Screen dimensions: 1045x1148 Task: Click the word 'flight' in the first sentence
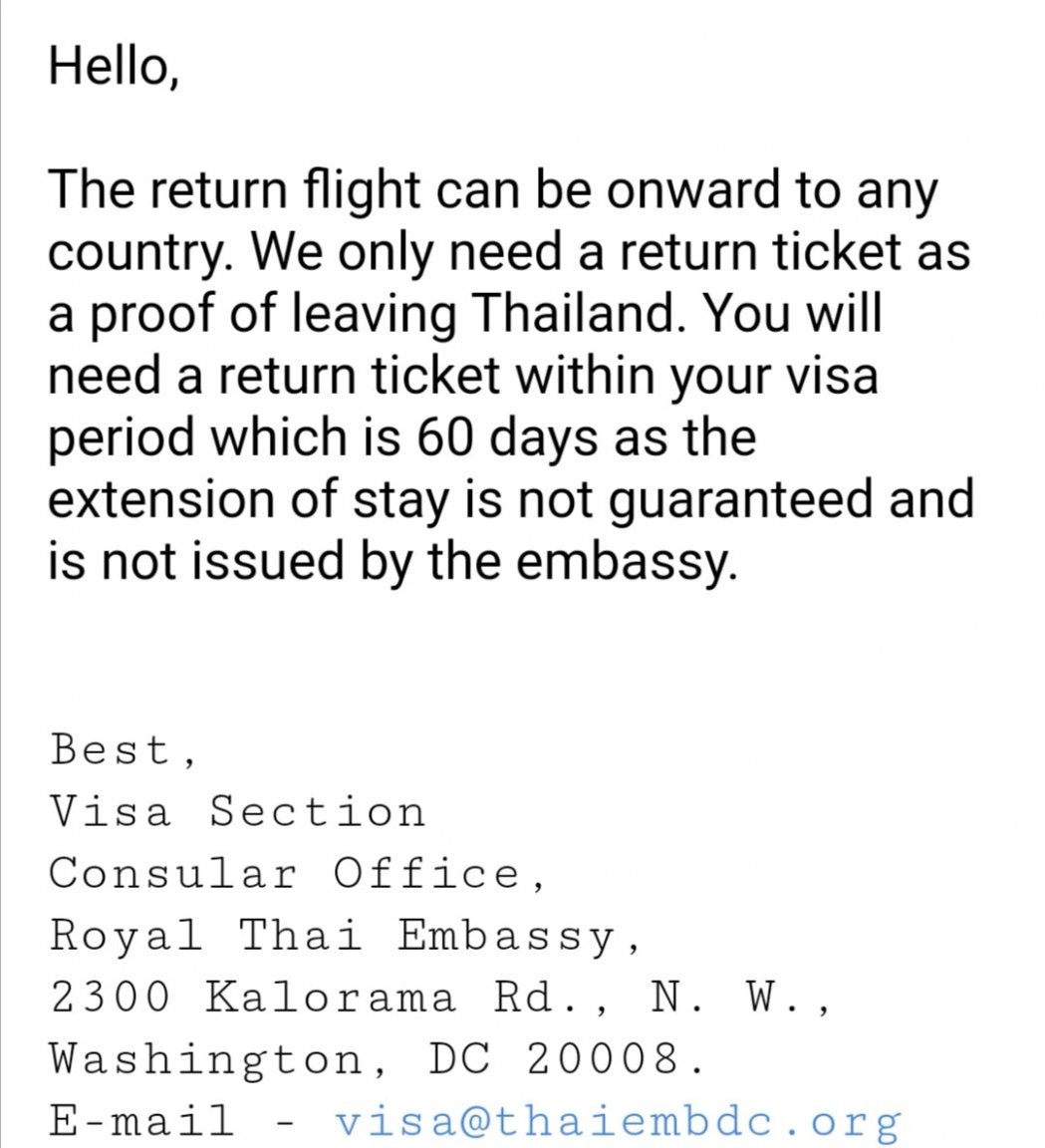point(362,189)
